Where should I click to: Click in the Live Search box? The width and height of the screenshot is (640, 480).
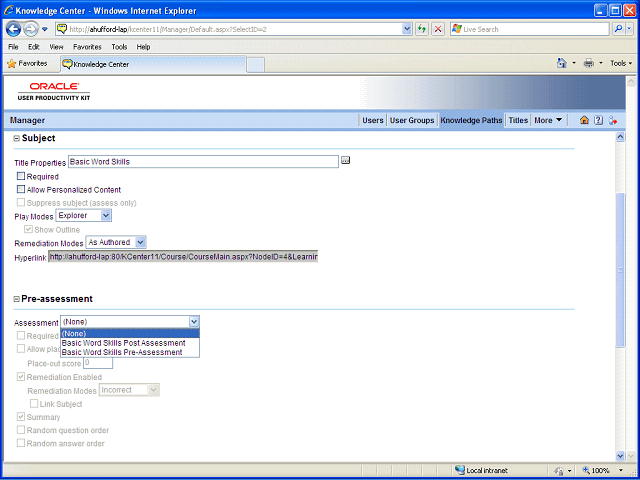[530, 29]
